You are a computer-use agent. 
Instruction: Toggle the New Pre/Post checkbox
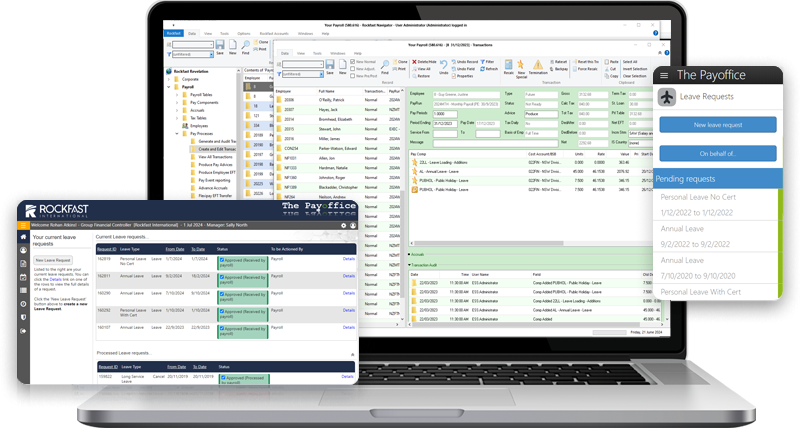click(x=353, y=76)
